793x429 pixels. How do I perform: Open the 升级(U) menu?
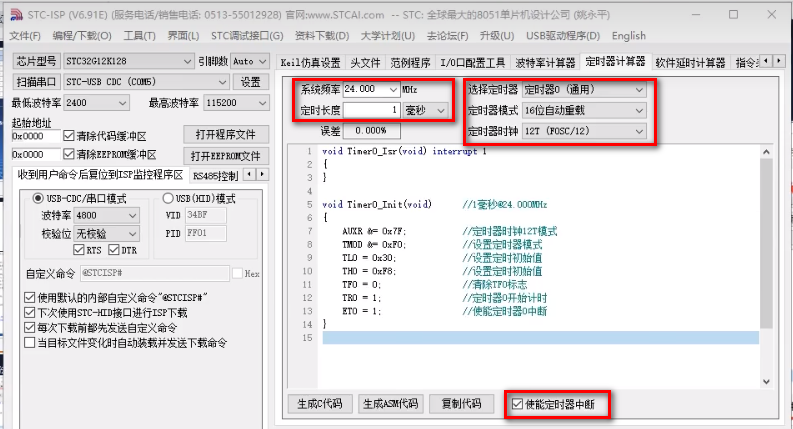tap(497, 36)
